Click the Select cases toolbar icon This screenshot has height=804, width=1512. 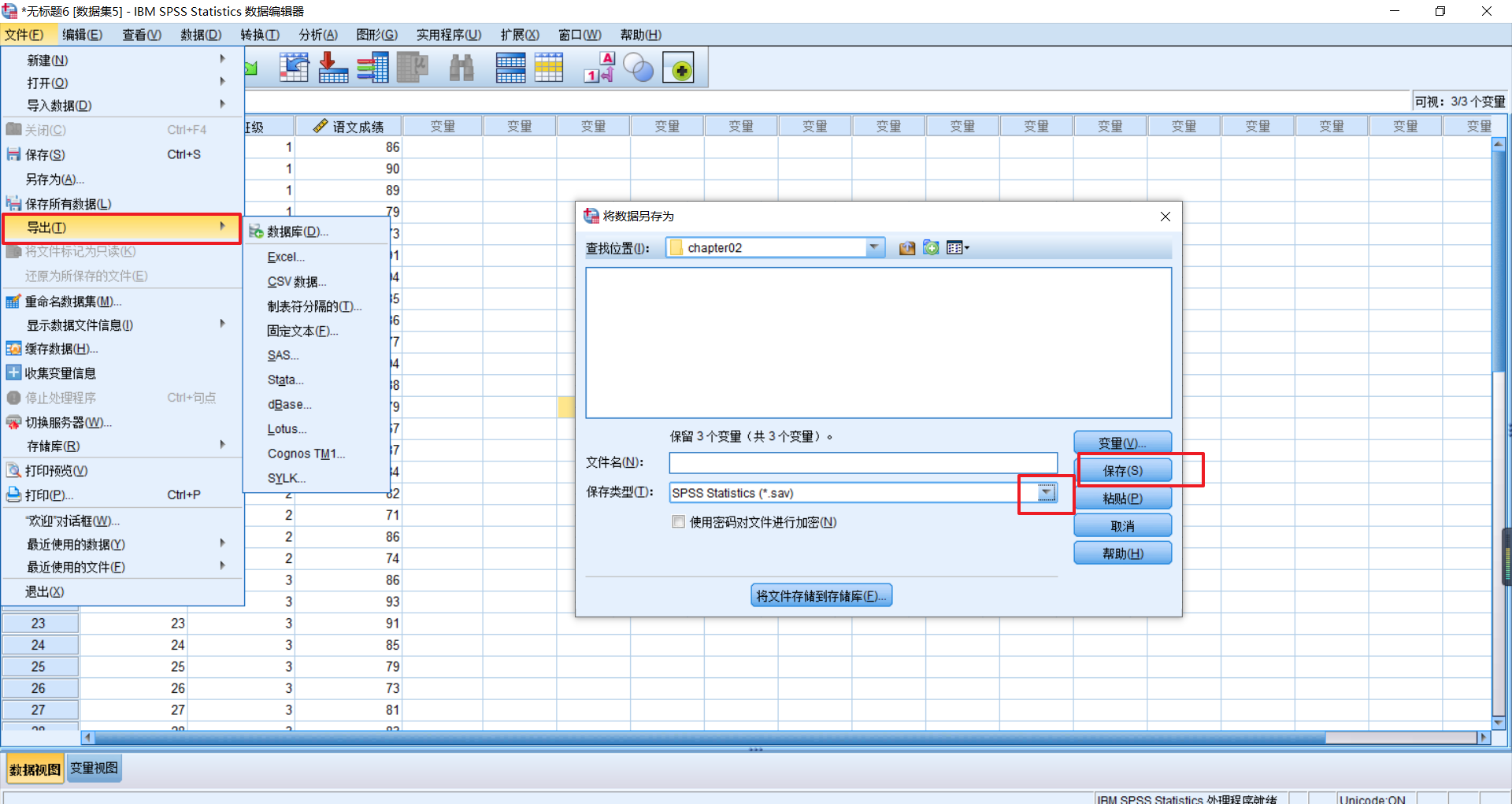coord(549,68)
